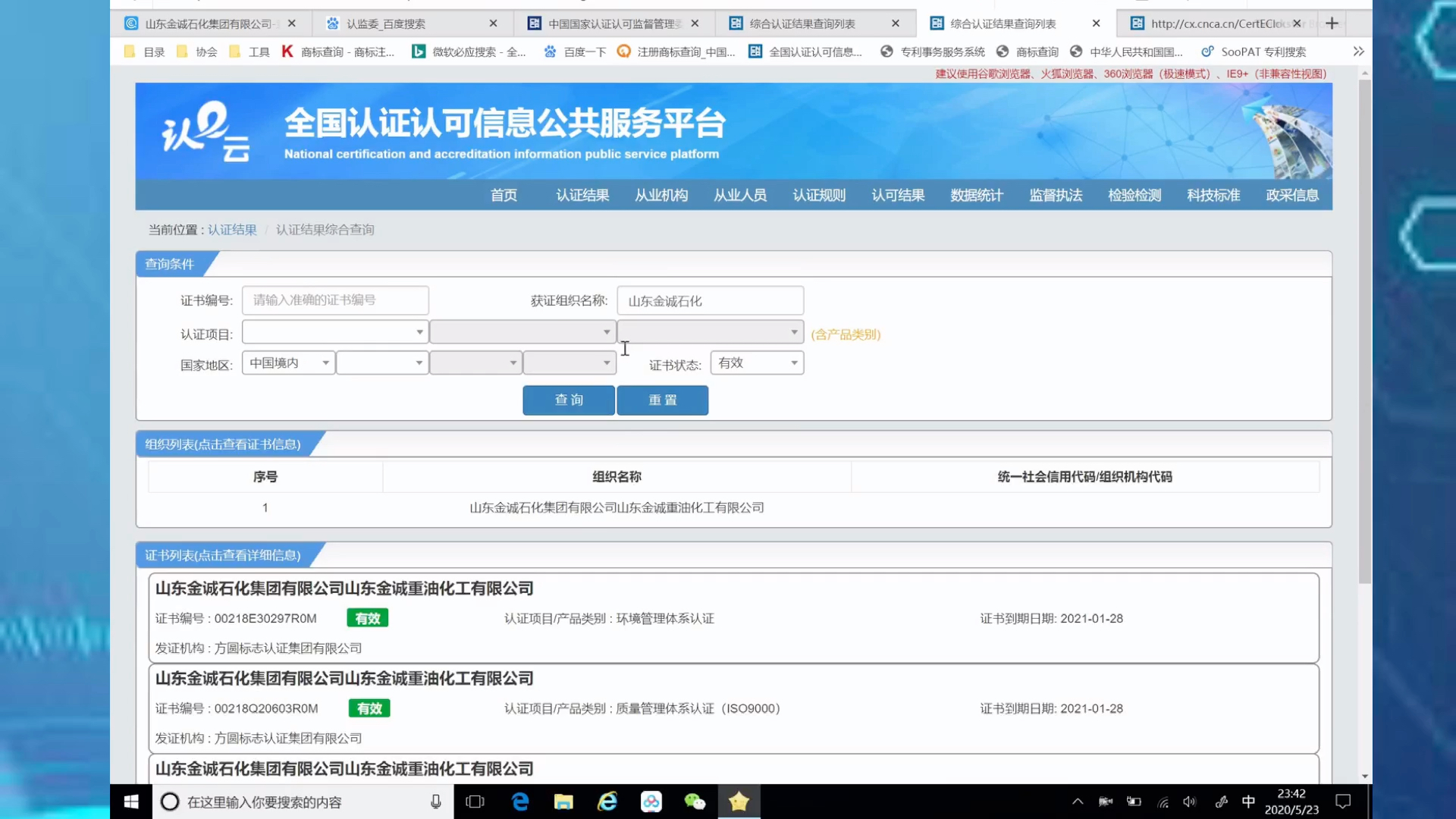Click the microphone icon in search box
Screen dimensions: 1456x819
point(436,802)
